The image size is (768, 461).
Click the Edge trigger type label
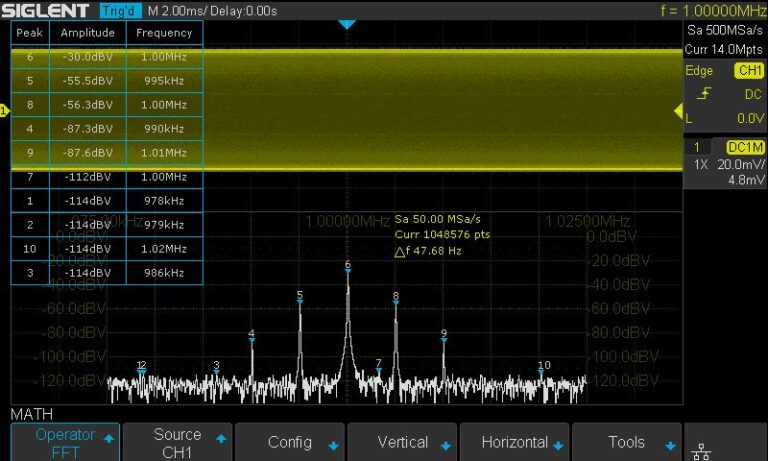699,71
